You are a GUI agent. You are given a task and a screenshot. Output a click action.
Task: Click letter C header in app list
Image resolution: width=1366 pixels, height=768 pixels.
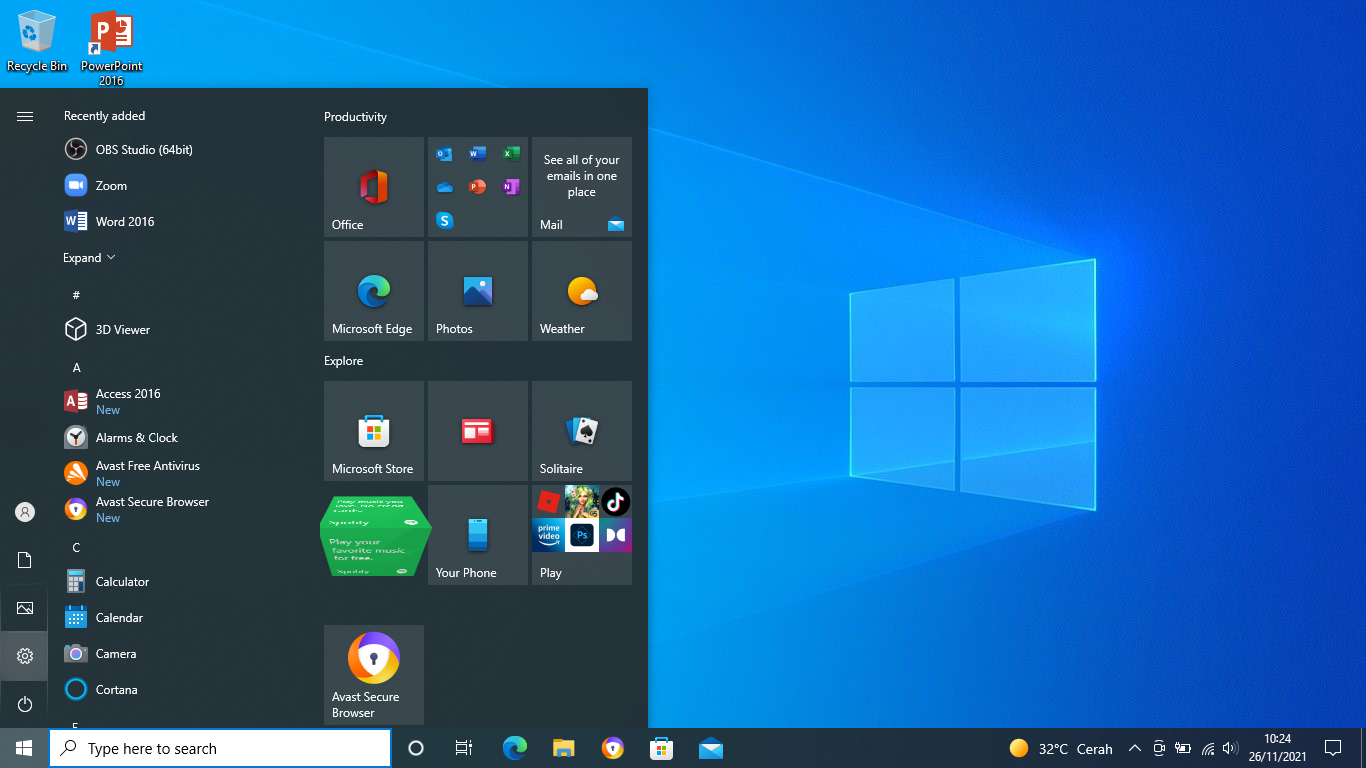76,547
